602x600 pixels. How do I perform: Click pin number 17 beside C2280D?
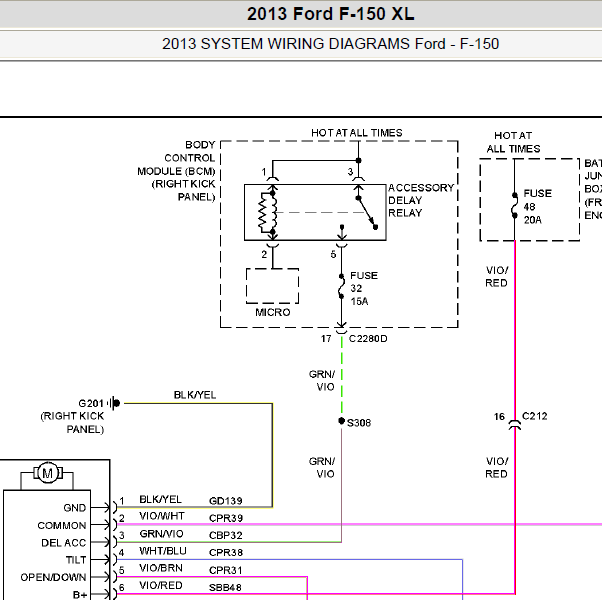pos(326,339)
